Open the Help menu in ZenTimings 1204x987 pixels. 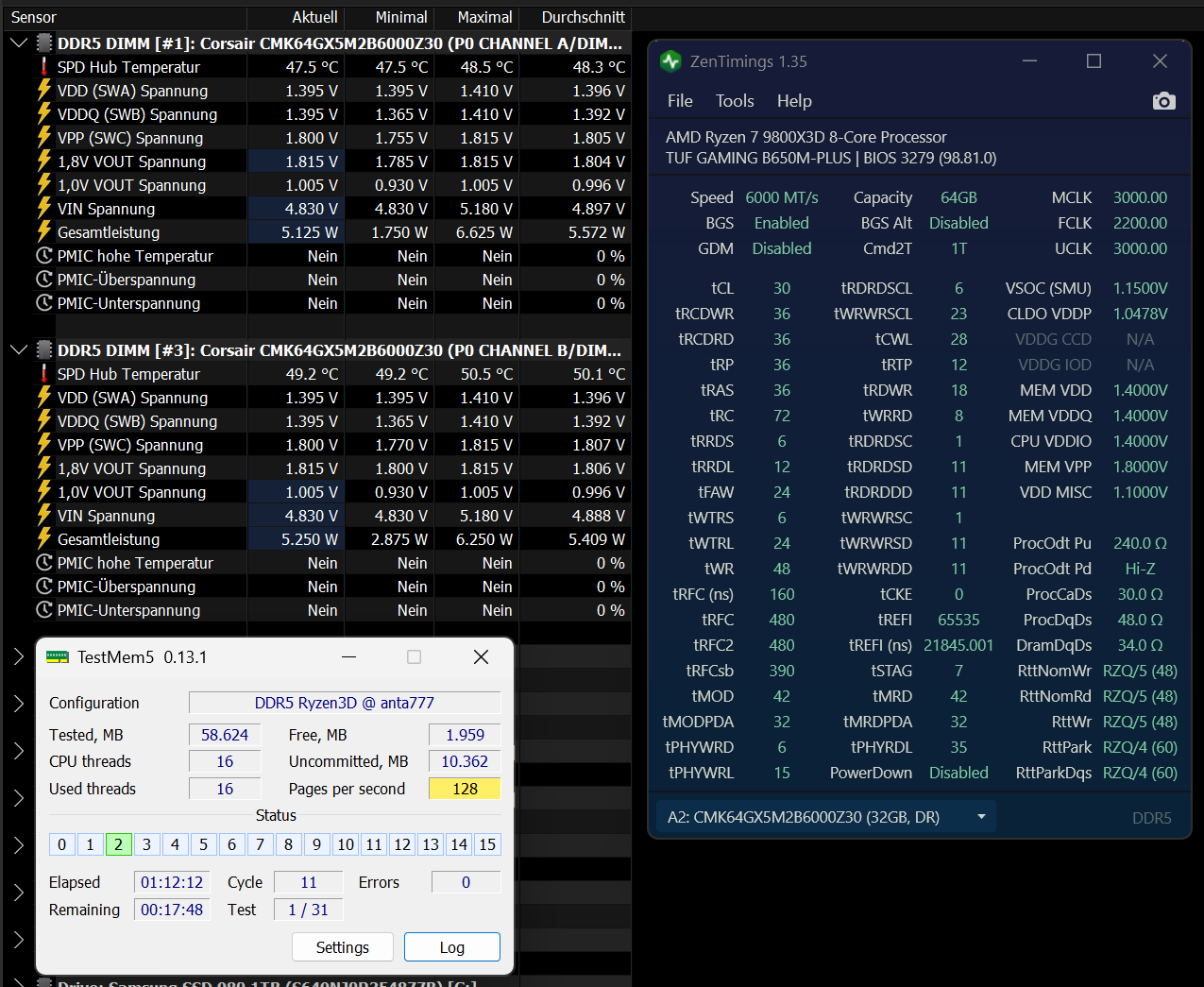794,101
